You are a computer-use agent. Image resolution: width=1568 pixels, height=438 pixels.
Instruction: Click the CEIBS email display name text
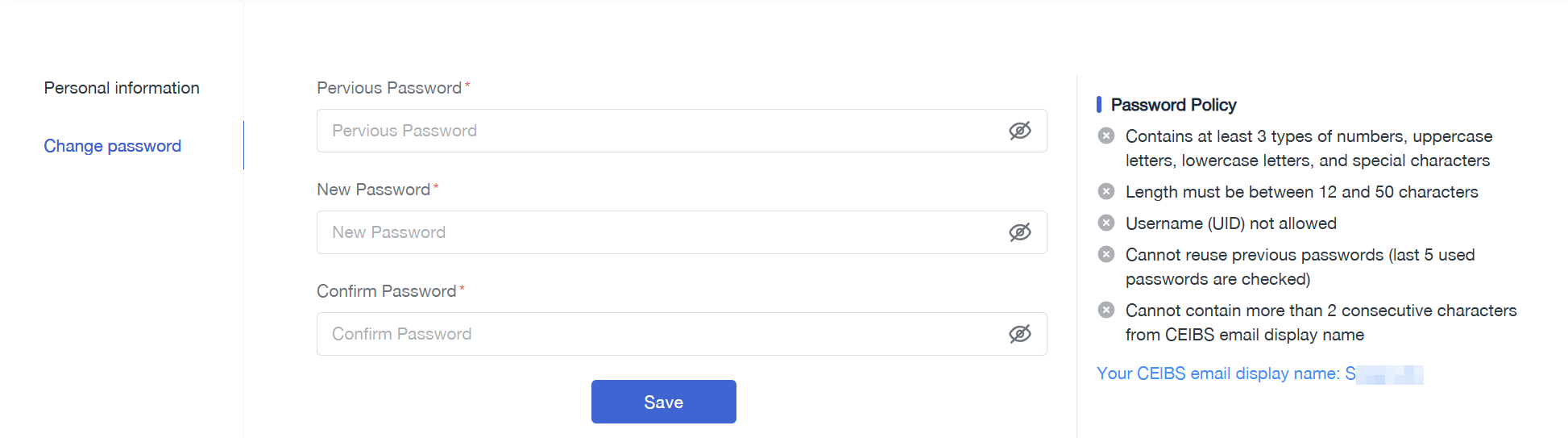[1259, 373]
